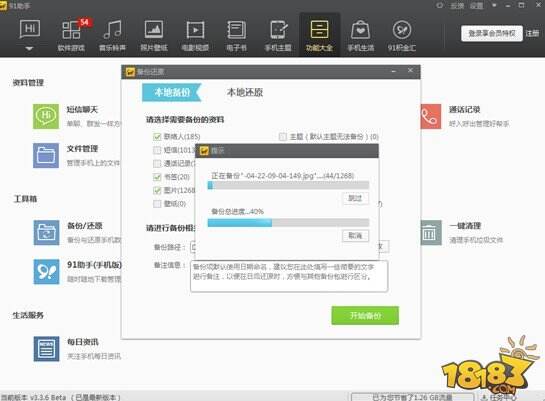The image size is (545, 401).
Task: Select 功能大全 all functions toolbar item
Action: (x=319, y=36)
